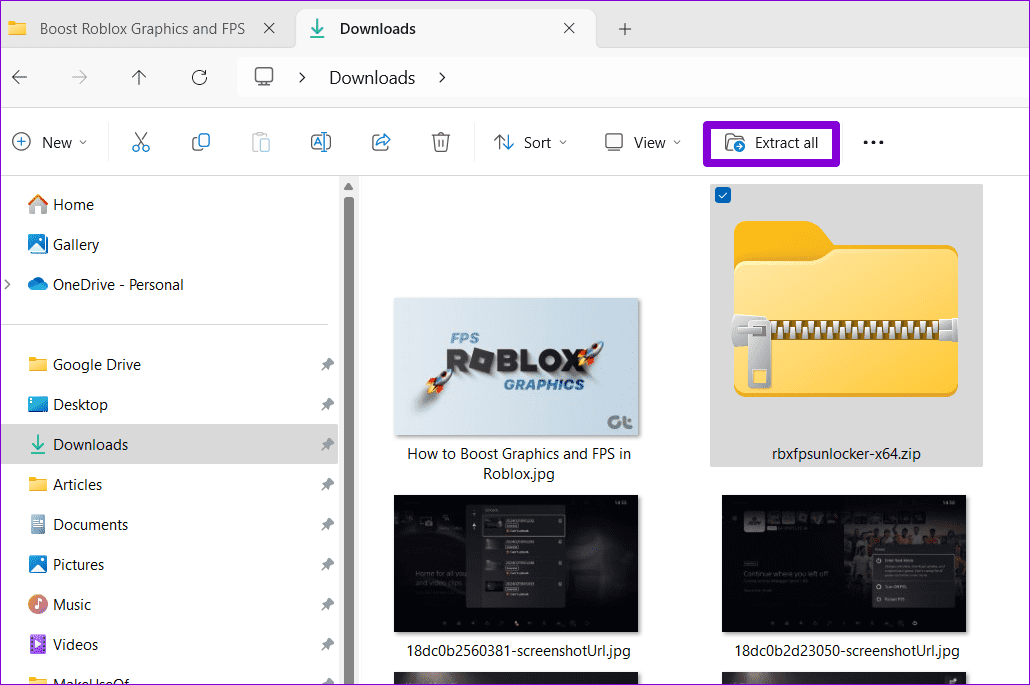Share the selected zip file
This screenshot has width=1030, height=685.
coord(380,142)
